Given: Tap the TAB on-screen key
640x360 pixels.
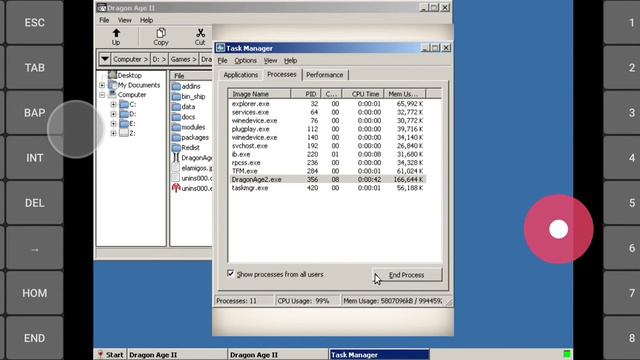Looking at the screenshot, I should (x=35, y=67).
